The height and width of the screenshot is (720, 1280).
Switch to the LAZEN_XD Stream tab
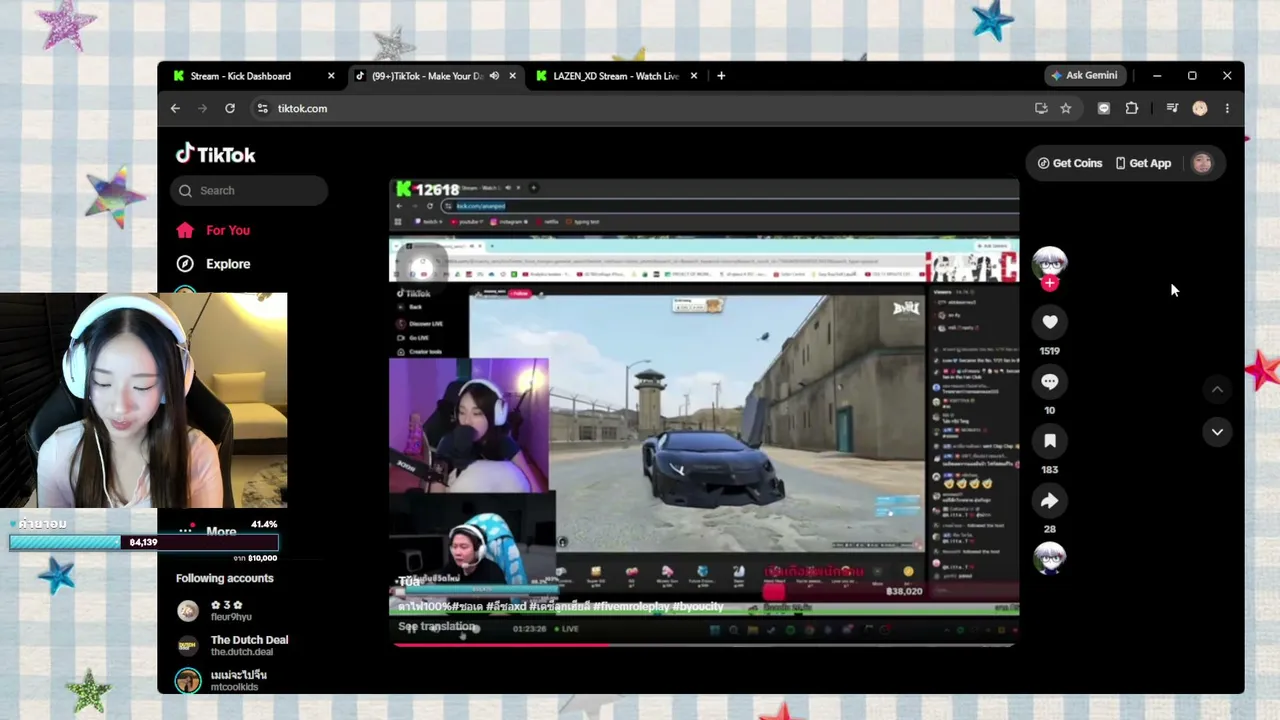click(615, 76)
